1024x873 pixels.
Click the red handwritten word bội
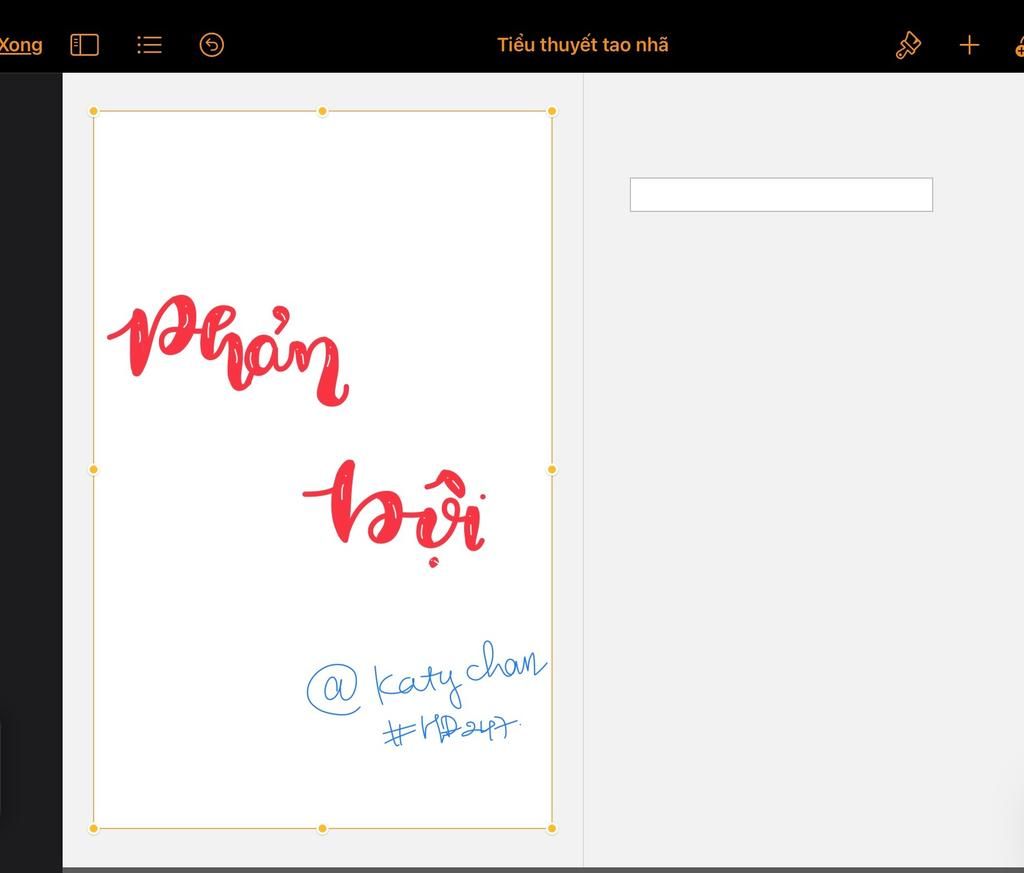(x=395, y=513)
